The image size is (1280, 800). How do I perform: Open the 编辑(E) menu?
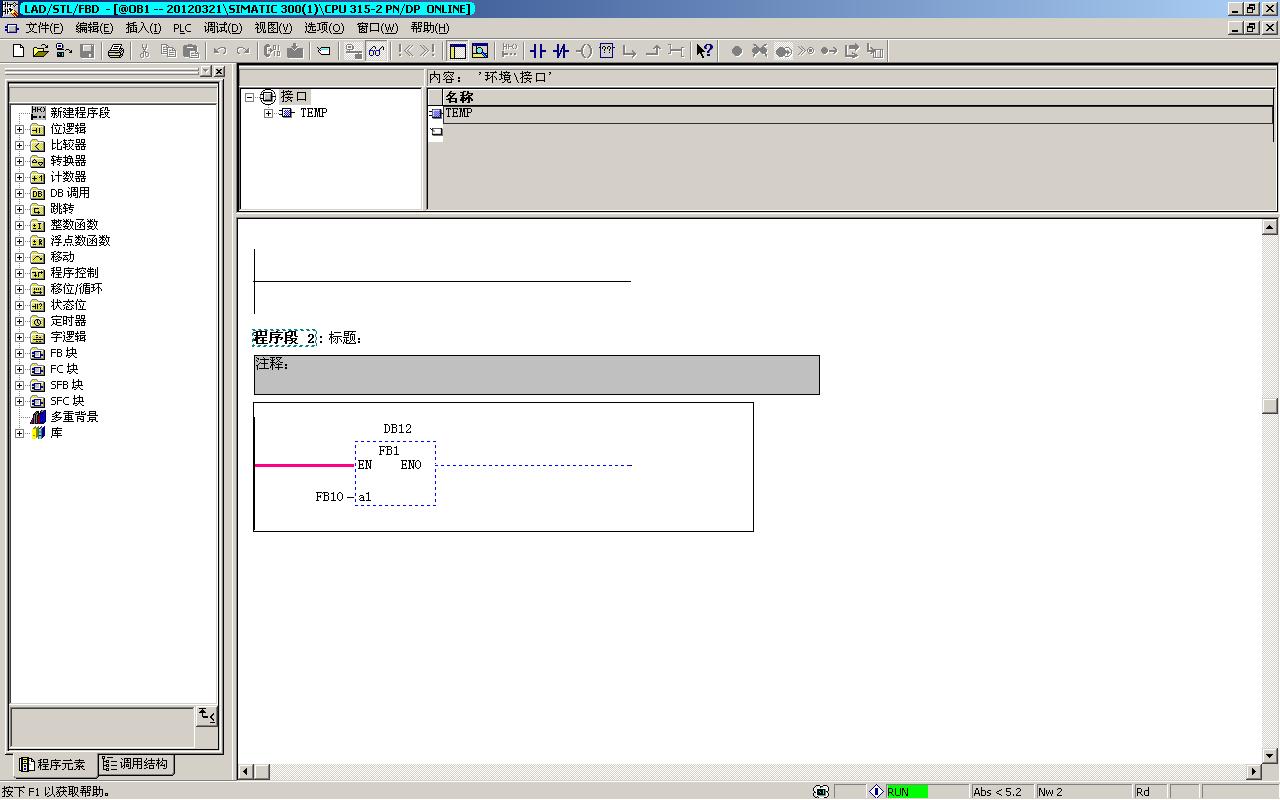pyautogui.click(x=94, y=28)
